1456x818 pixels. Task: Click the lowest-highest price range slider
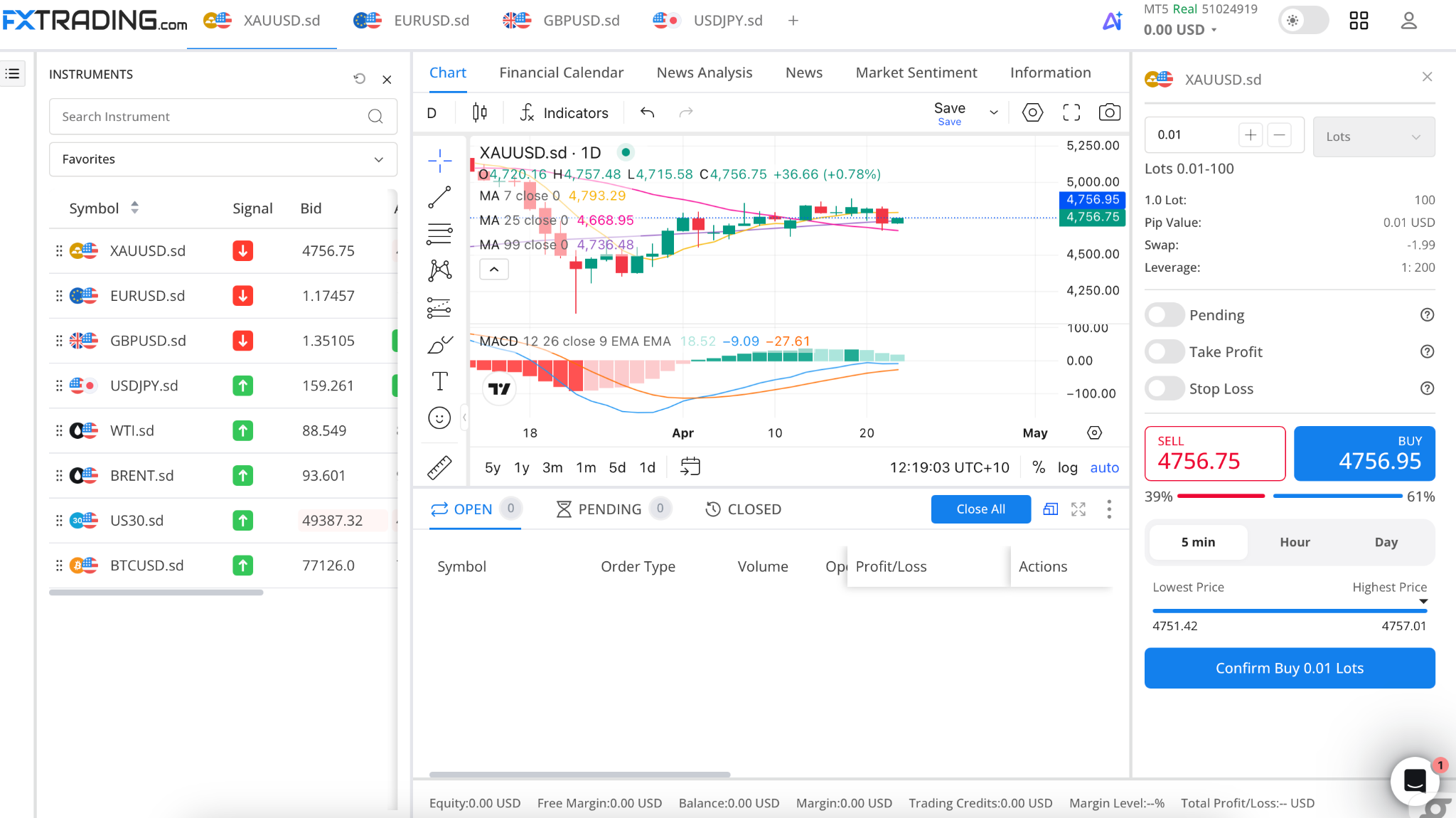(1290, 610)
